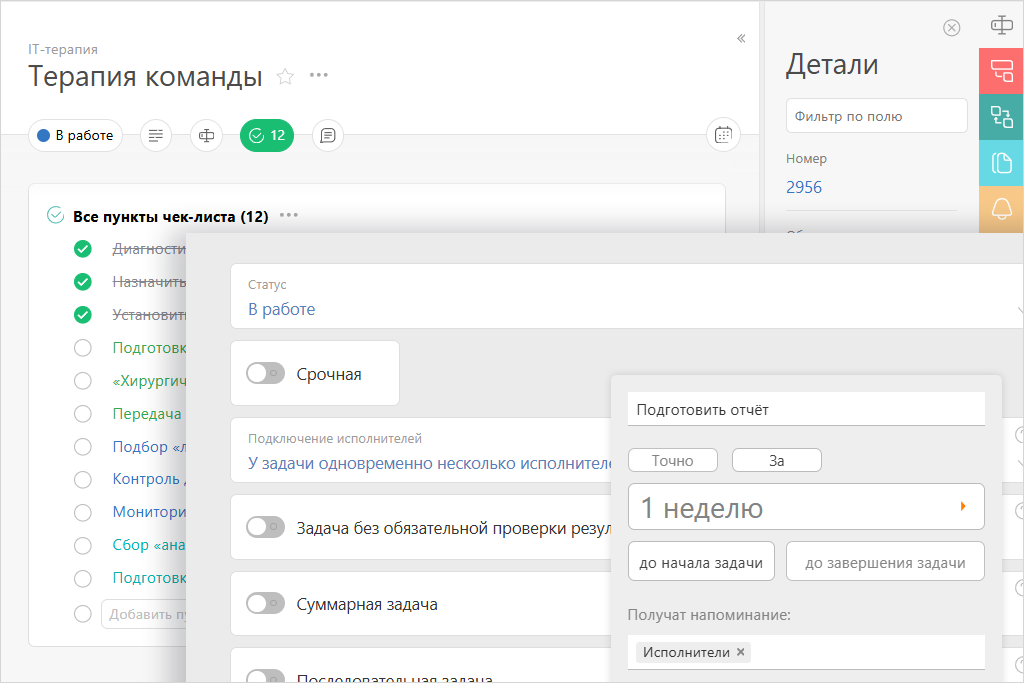Image resolution: width=1024 pixels, height=683 pixels.
Task: Uncheck the Установит… checklist item
Action: (83, 315)
